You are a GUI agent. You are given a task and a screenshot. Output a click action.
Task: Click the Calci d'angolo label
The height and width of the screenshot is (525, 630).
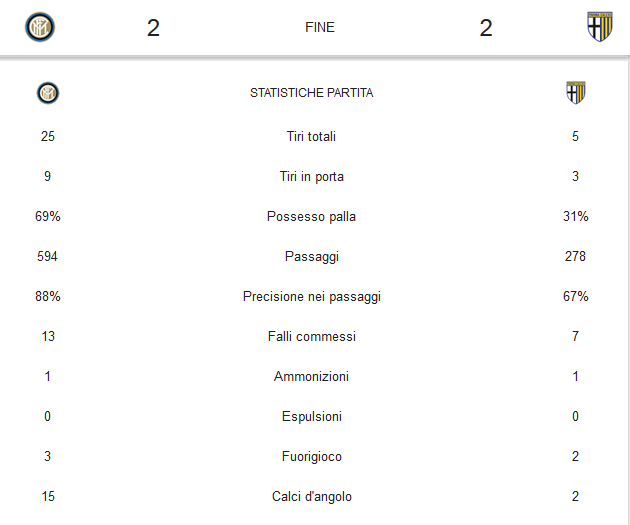point(312,496)
